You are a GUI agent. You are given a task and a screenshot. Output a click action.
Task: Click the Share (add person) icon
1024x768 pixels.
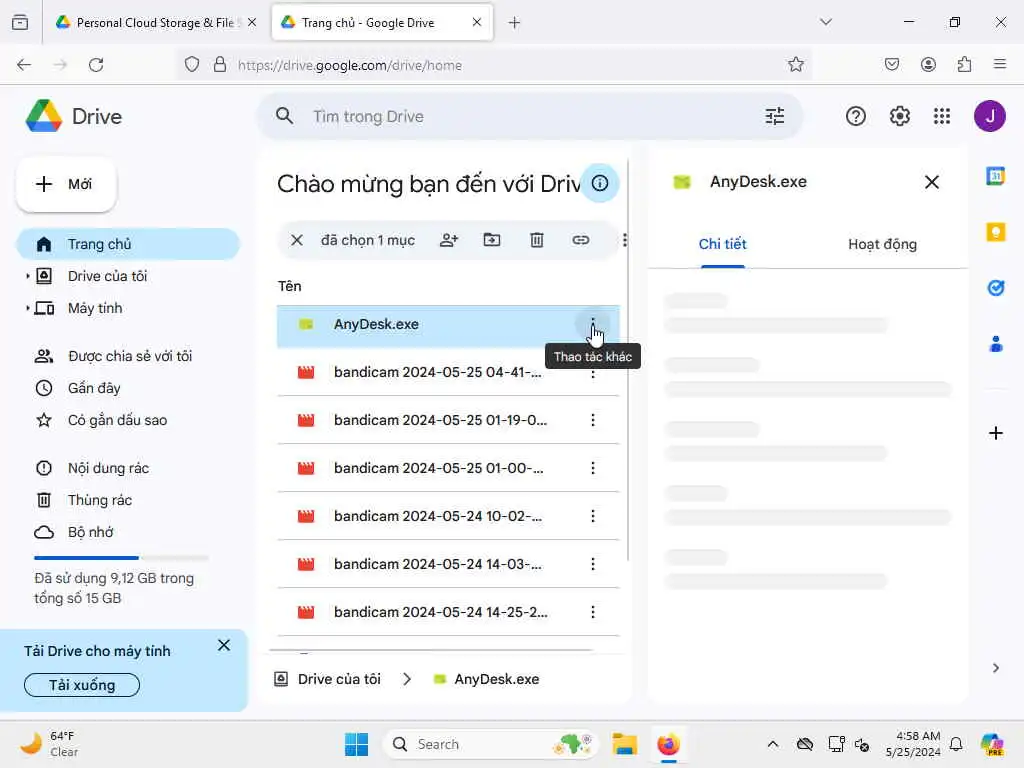(x=449, y=240)
